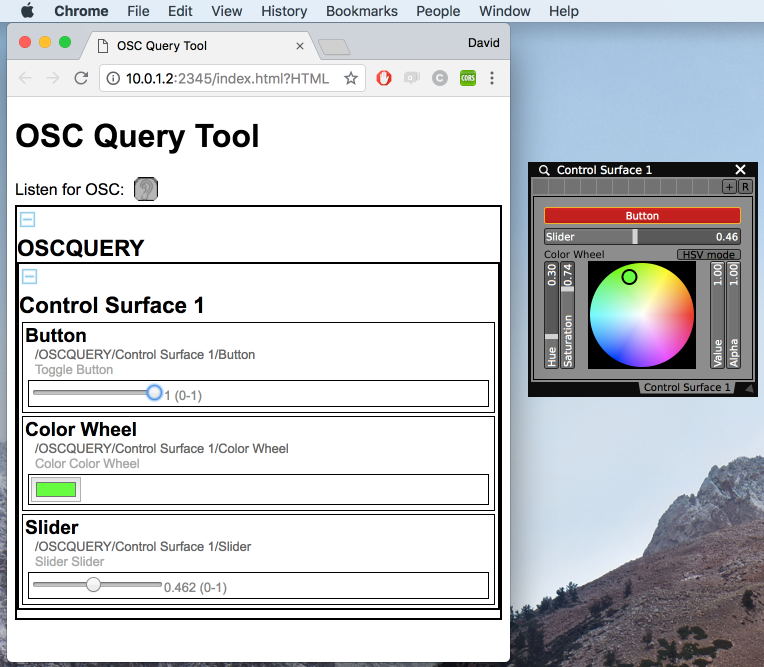Click the search magnifier in Control Surface panel

(545, 170)
